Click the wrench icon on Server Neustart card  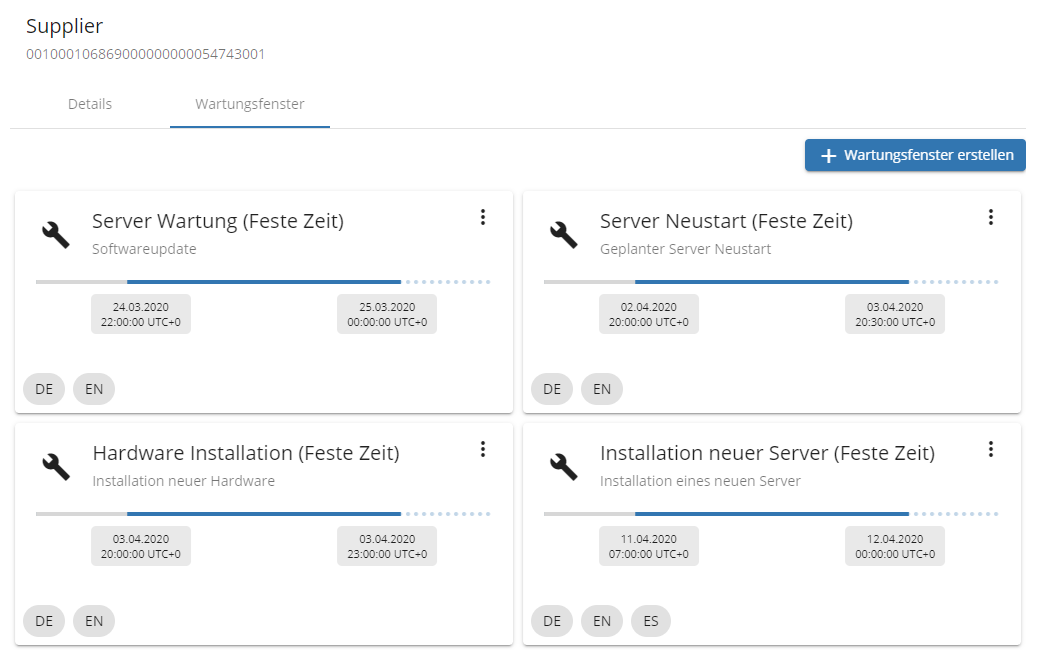point(563,234)
